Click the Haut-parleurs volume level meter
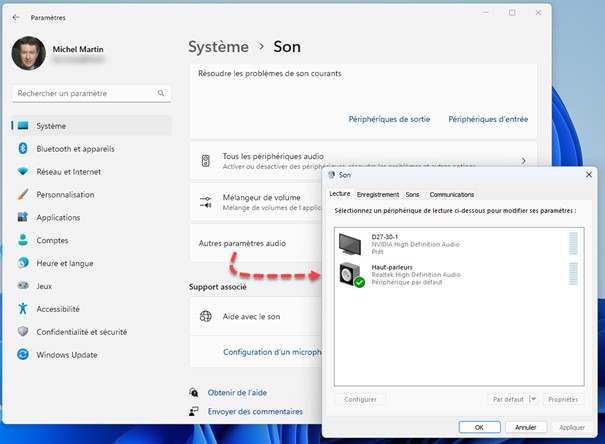Image resolution: width=605 pixels, height=444 pixels. 573,274
